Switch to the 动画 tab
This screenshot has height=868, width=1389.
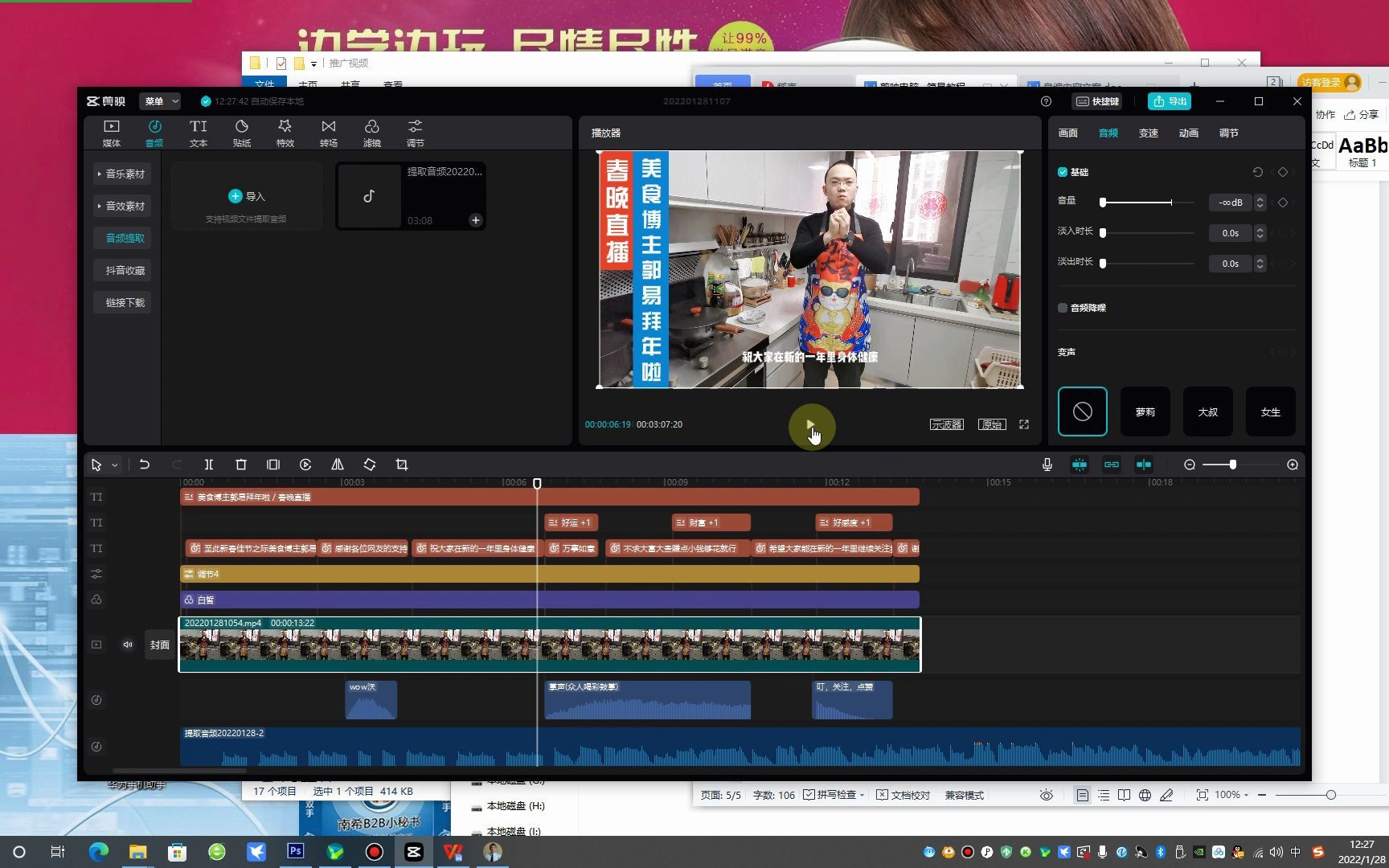[1189, 133]
